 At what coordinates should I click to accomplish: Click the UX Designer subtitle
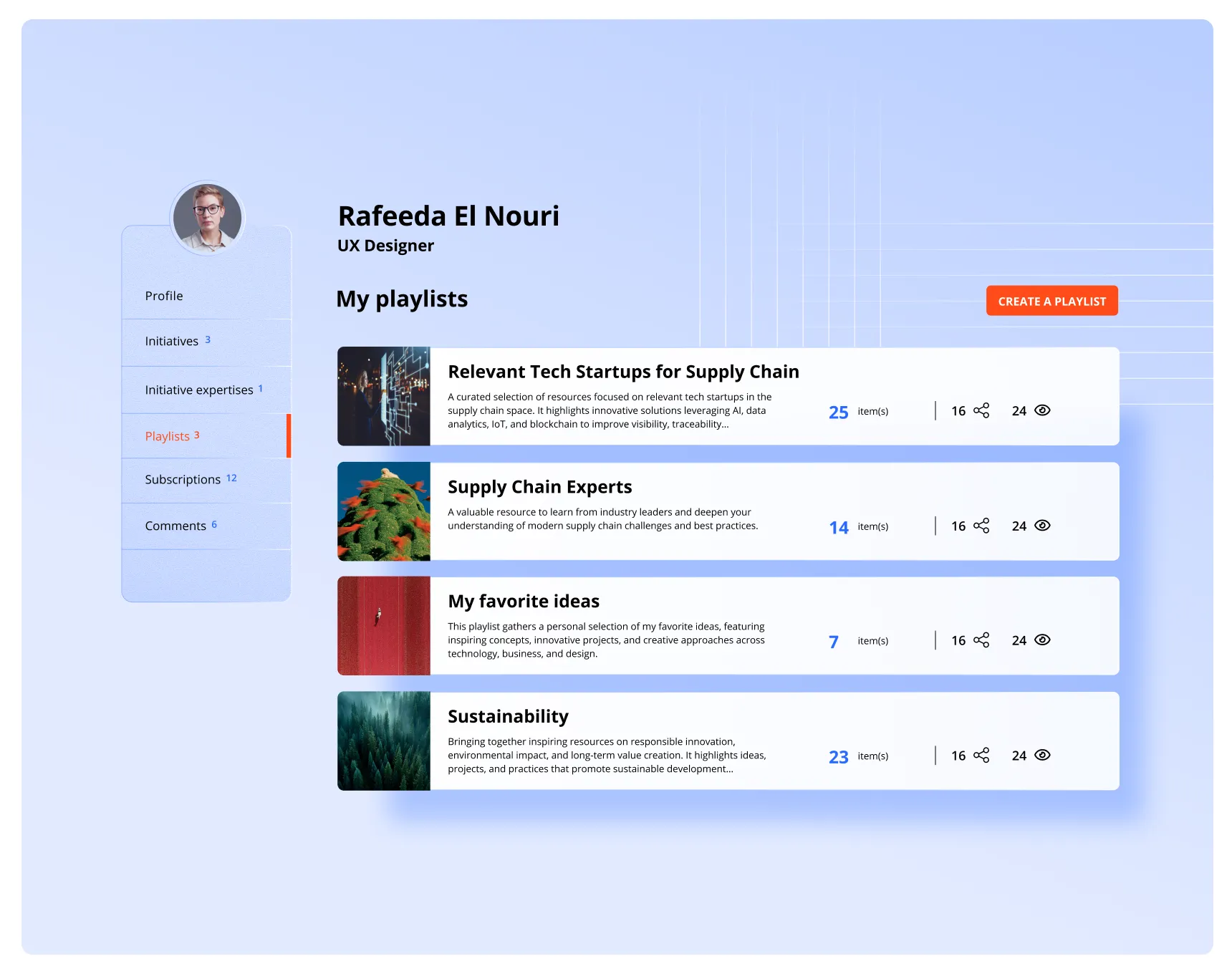tap(385, 246)
